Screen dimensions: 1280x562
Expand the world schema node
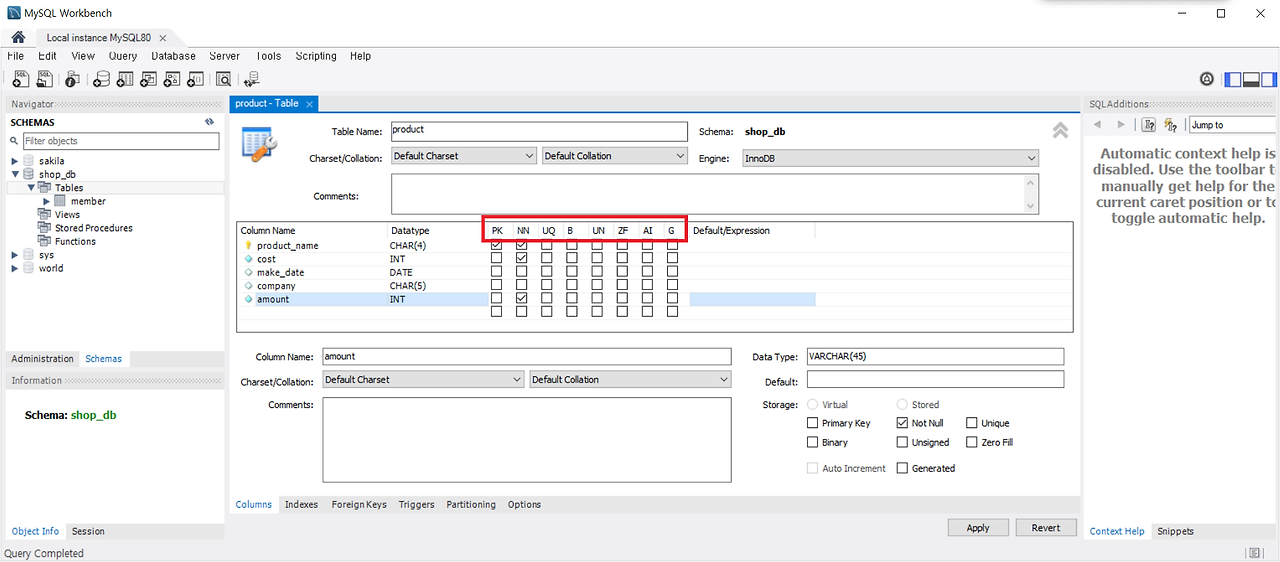pyautogui.click(x=15, y=268)
